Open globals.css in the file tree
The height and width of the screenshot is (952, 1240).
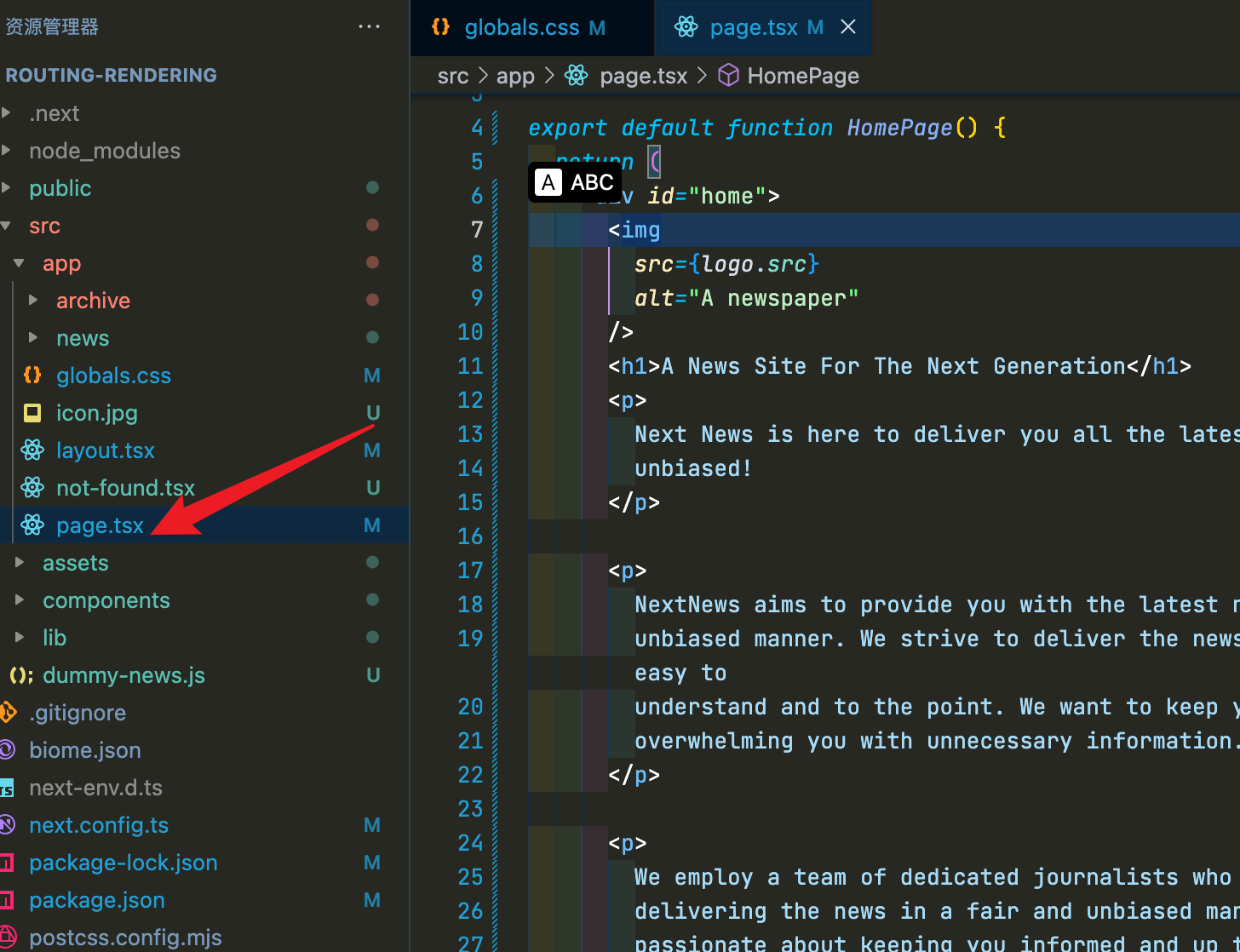113,376
